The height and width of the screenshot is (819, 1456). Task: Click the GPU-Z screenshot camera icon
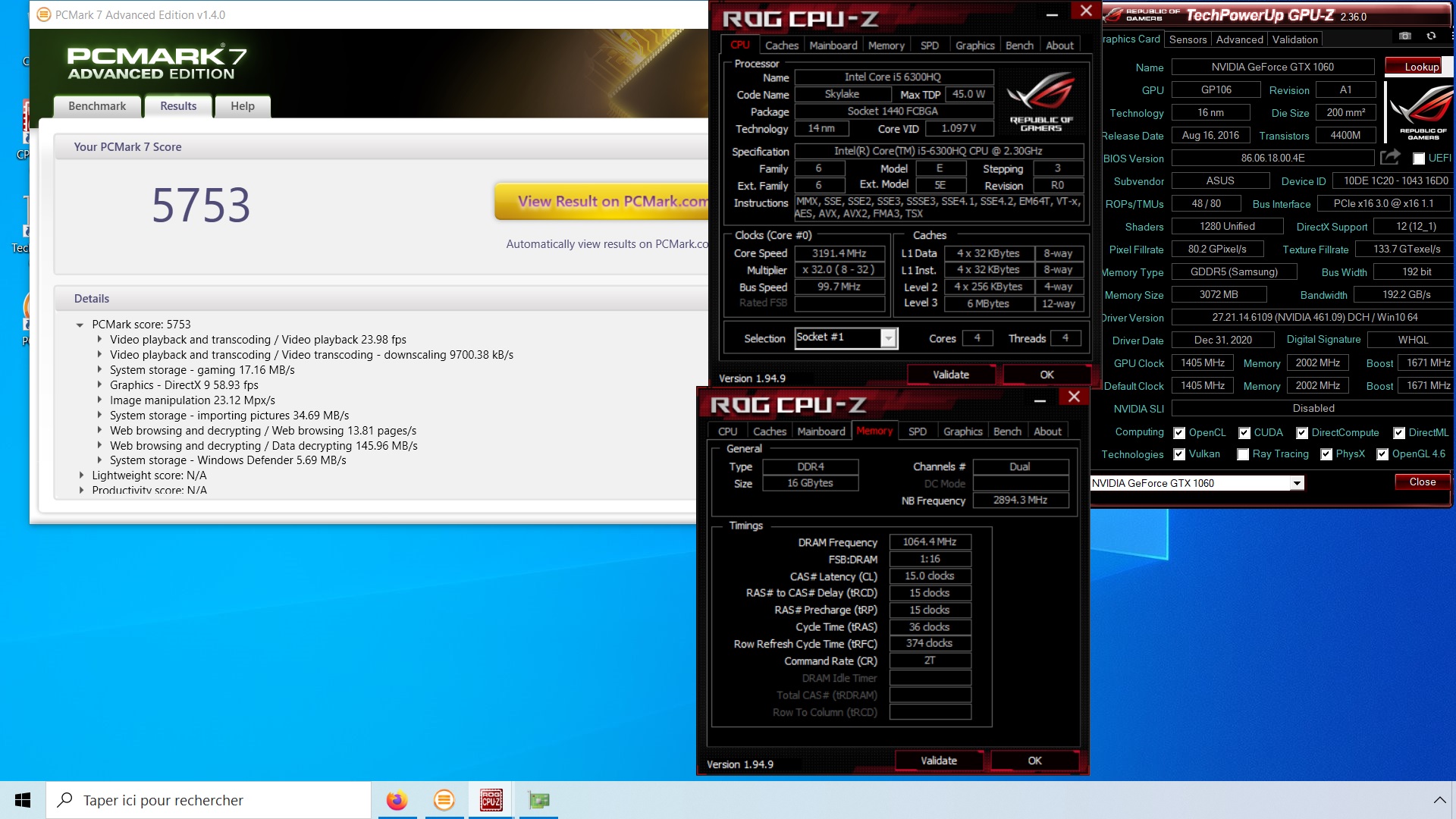(x=1404, y=36)
